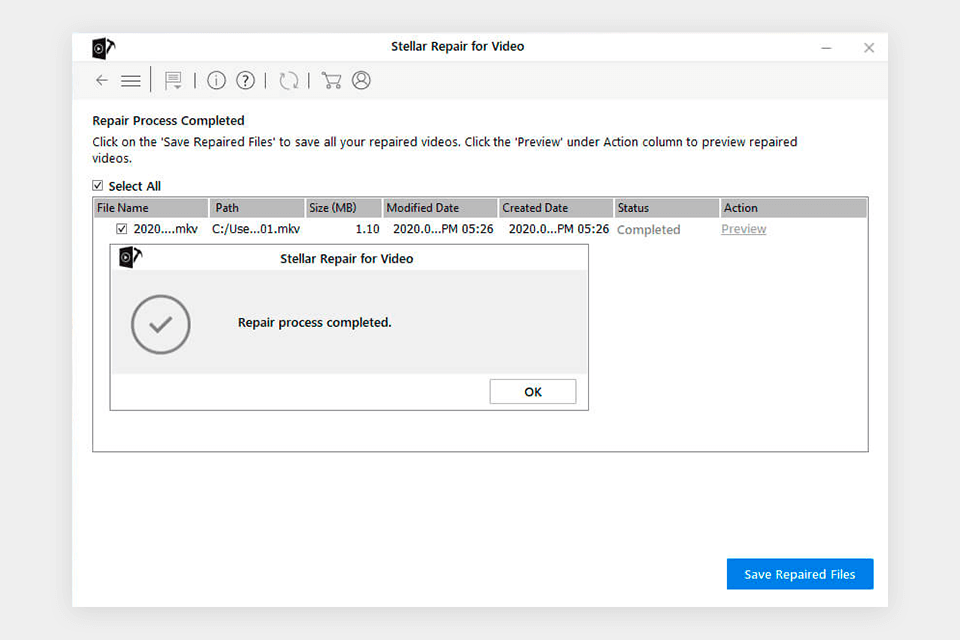
Task: Open the shopping cart to buy software
Action: point(332,80)
